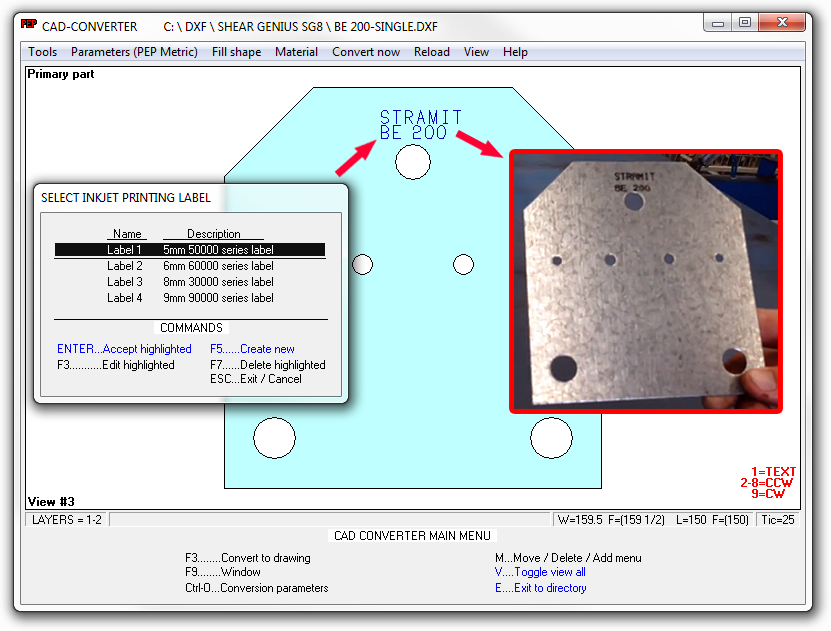This screenshot has width=831, height=631.
Task: Open the Help menu
Action: [515, 52]
